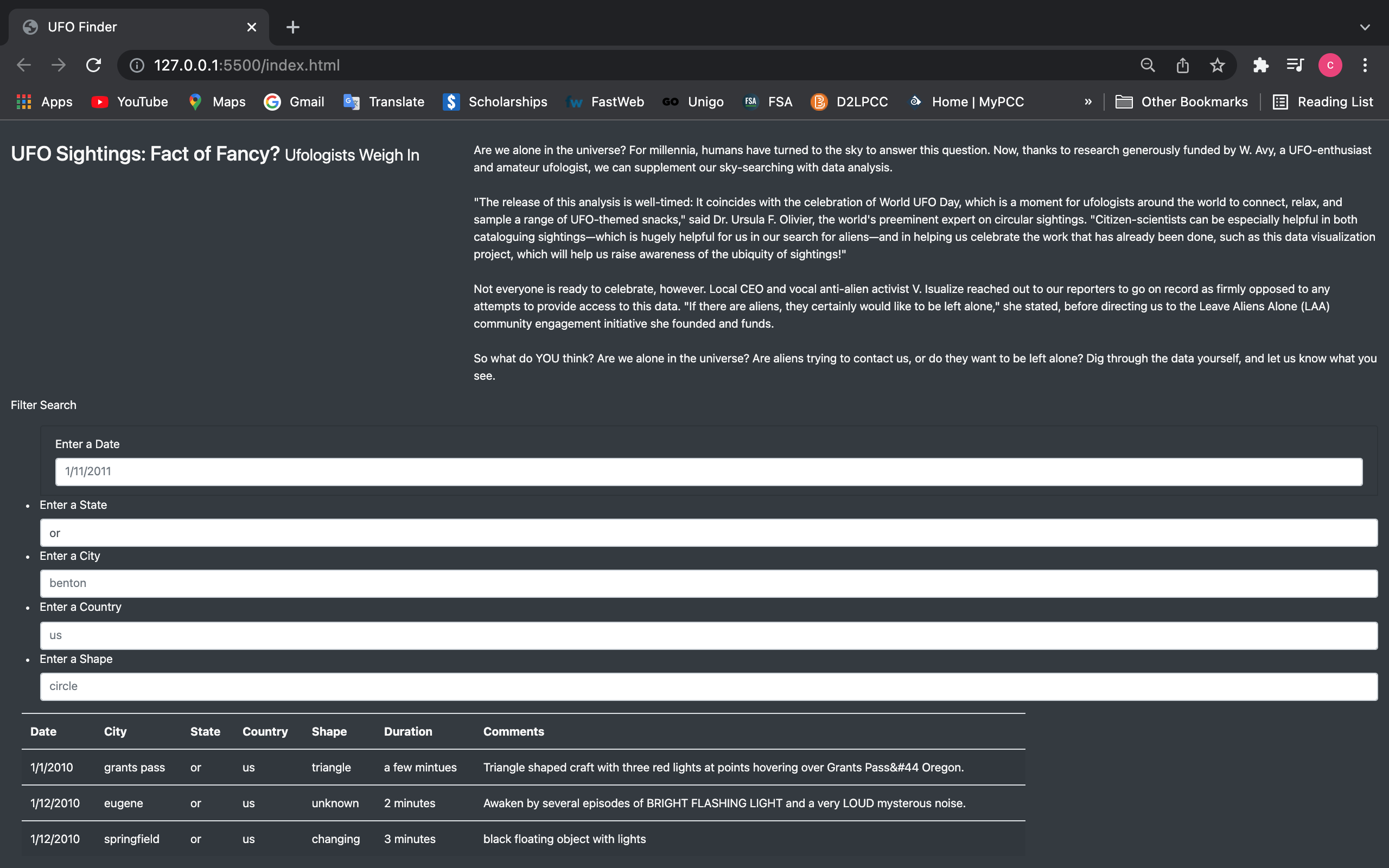Viewport: 1389px width, 868px height.
Task: Open the Reading List panel
Action: (1322, 101)
